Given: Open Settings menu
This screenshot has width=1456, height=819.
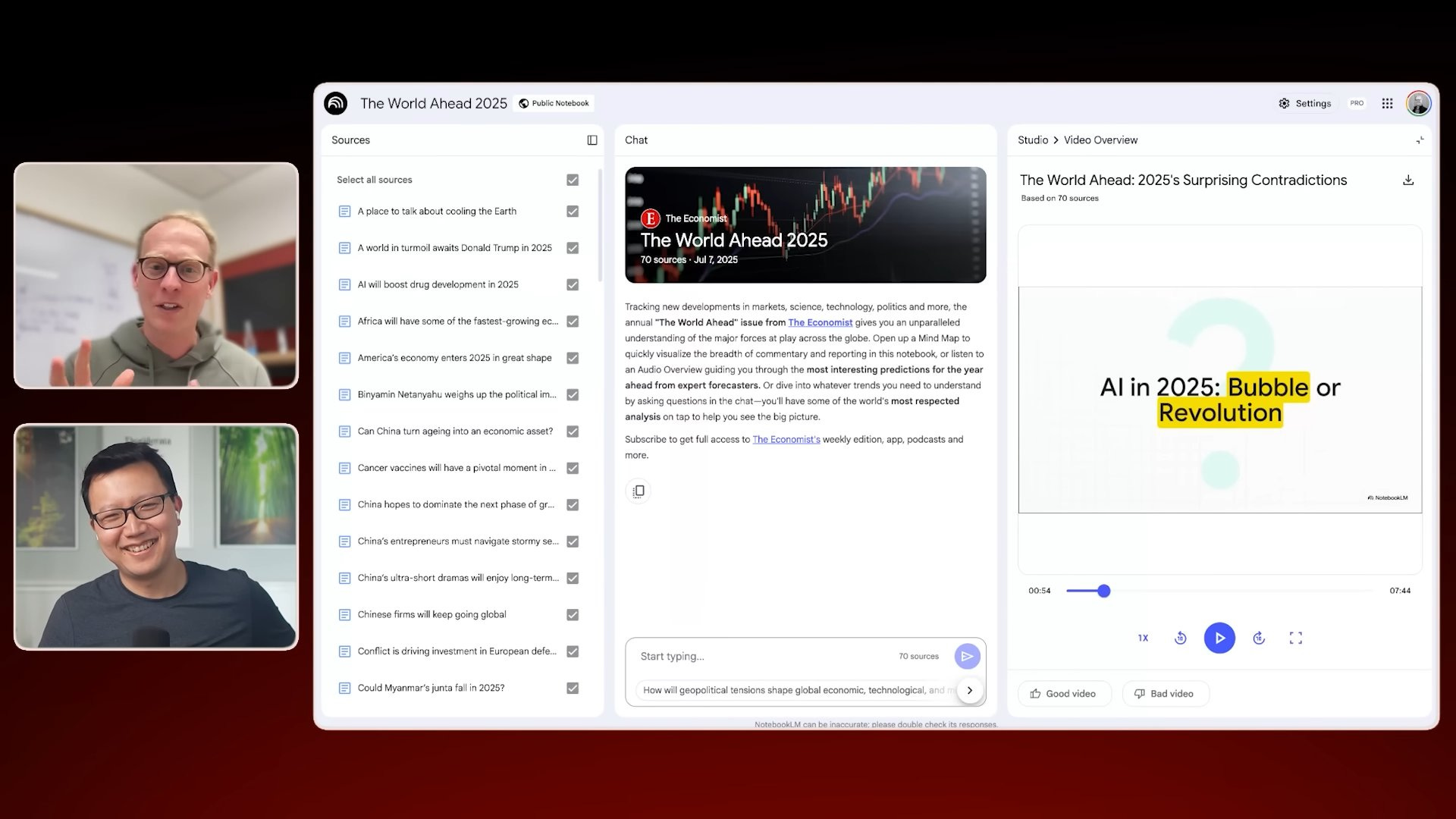Looking at the screenshot, I should [x=1305, y=103].
